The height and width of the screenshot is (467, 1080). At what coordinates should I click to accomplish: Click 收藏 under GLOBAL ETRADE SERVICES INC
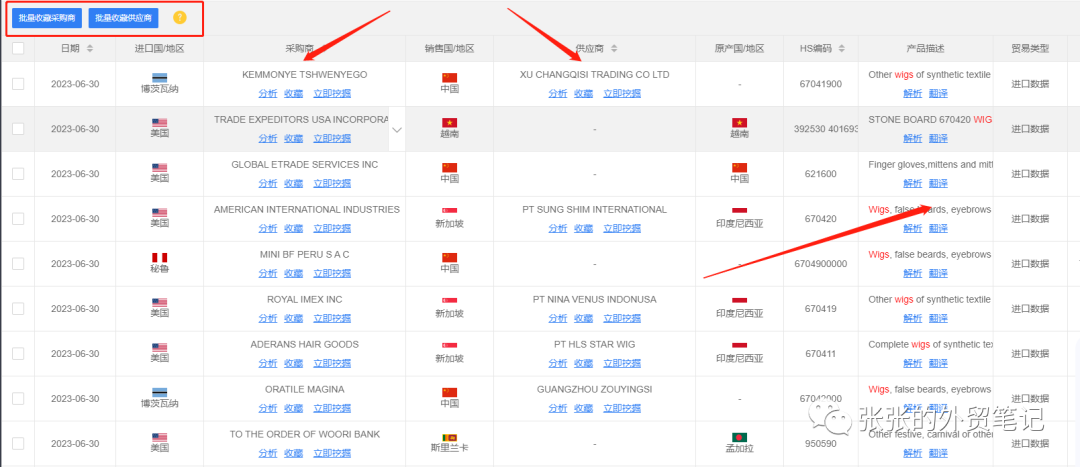[293, 183]
